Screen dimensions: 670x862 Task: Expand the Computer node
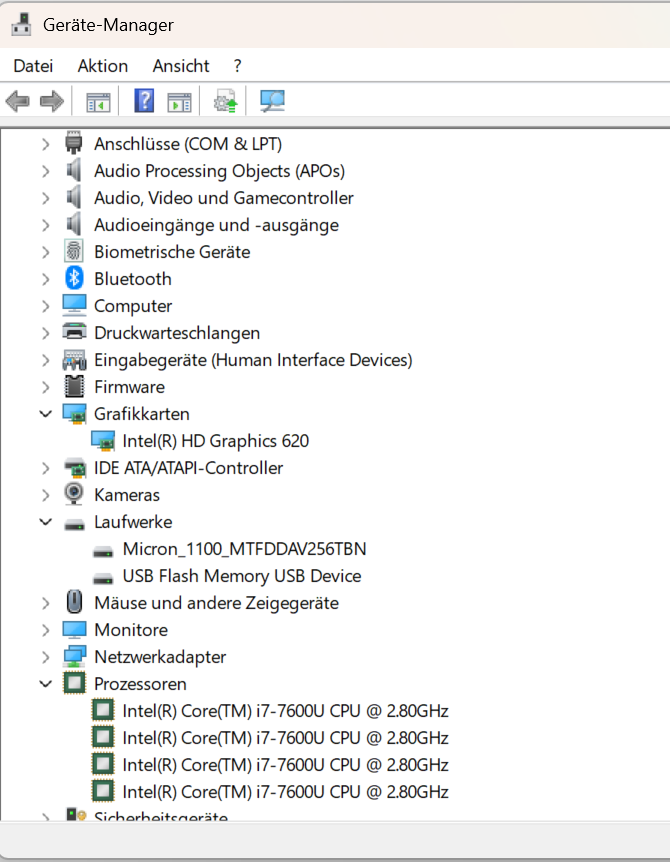pyautogui.click(x=46, y=306)
